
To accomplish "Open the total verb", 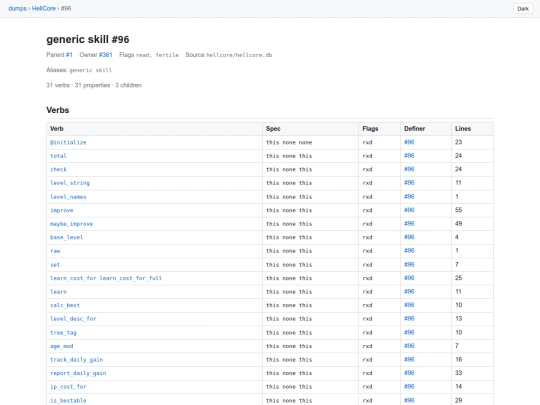I will 58,156.
